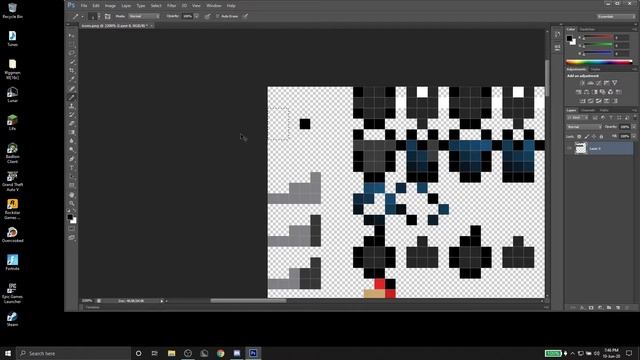Open the collapsed Properties panel icon

coord(558,48)
